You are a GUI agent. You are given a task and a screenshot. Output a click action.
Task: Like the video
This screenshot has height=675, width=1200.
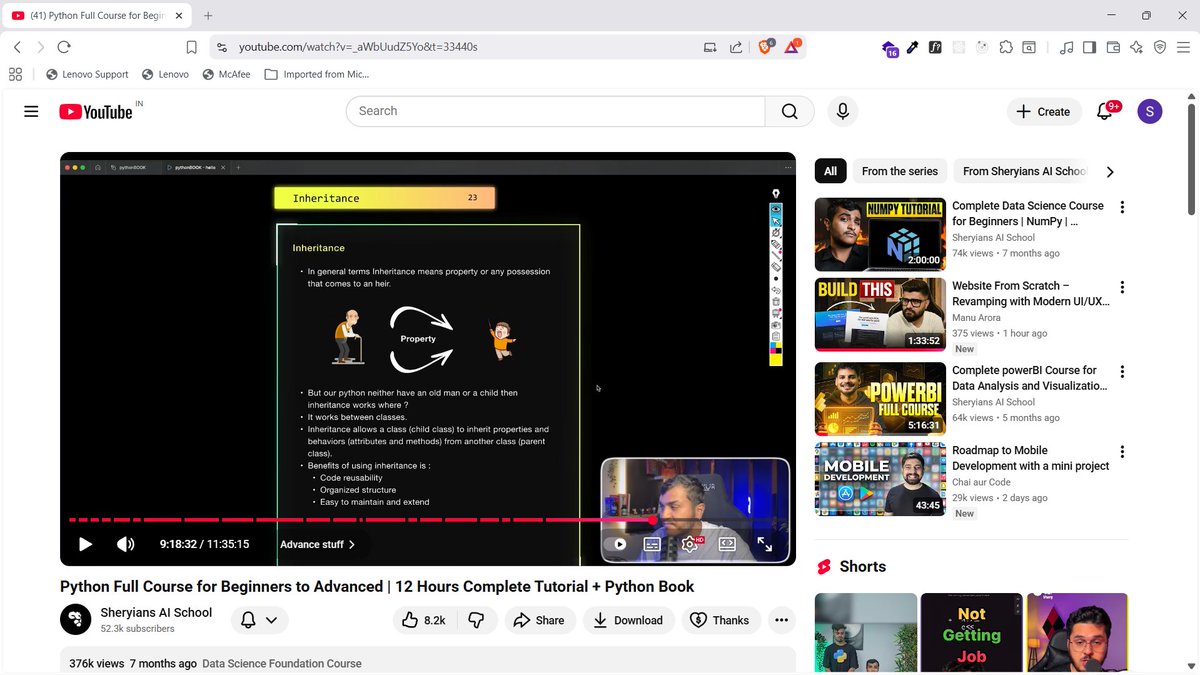(423, 620)
